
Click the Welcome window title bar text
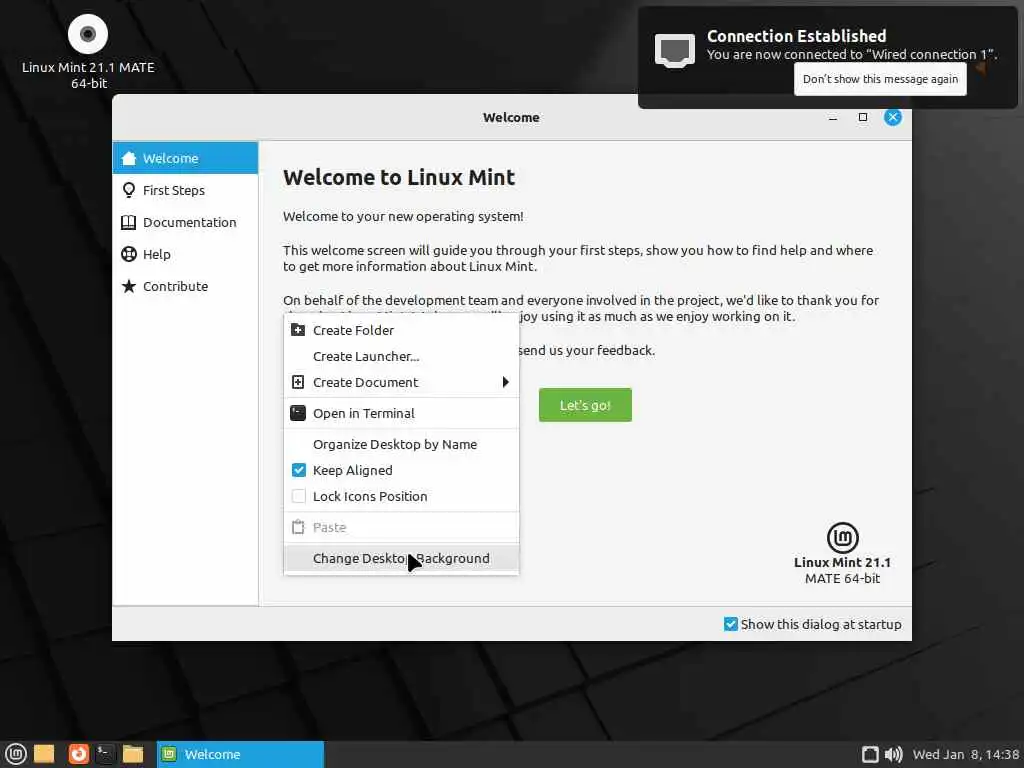tap(511, 118)
